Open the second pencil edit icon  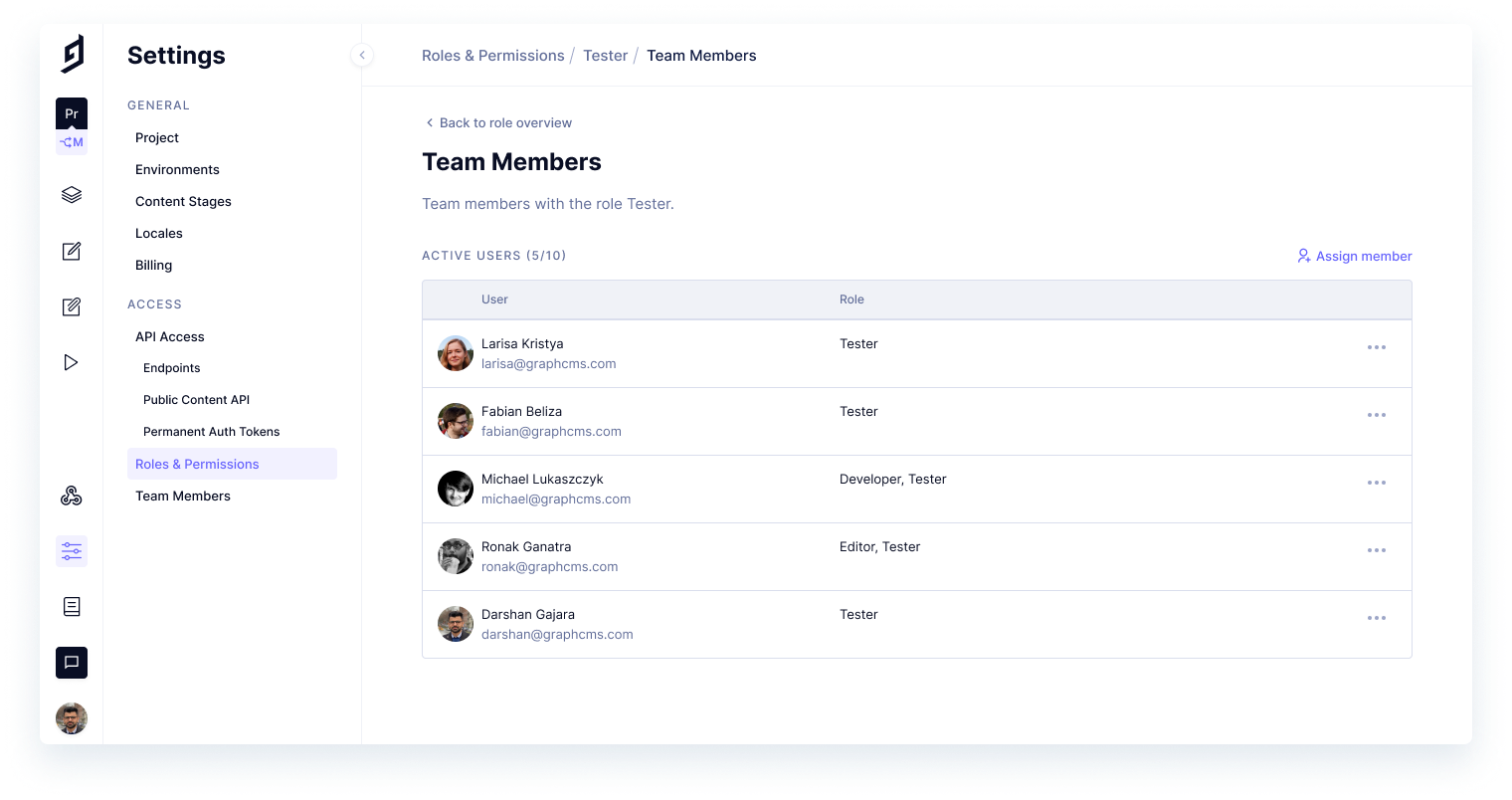click(72, 306)
